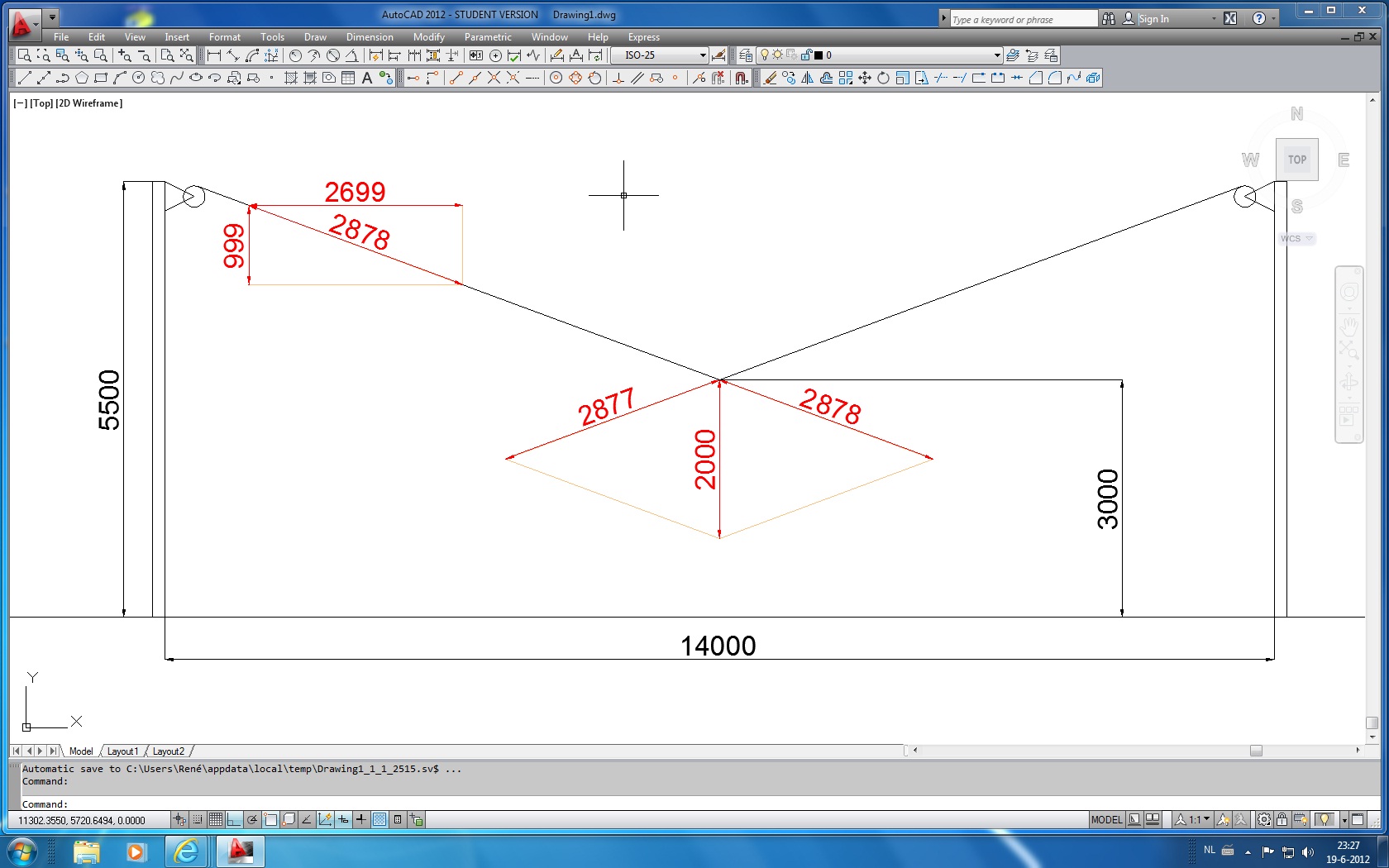1389x868 pixels.
Task: Click the Zoom Window icon
Action: coord(24,55)
